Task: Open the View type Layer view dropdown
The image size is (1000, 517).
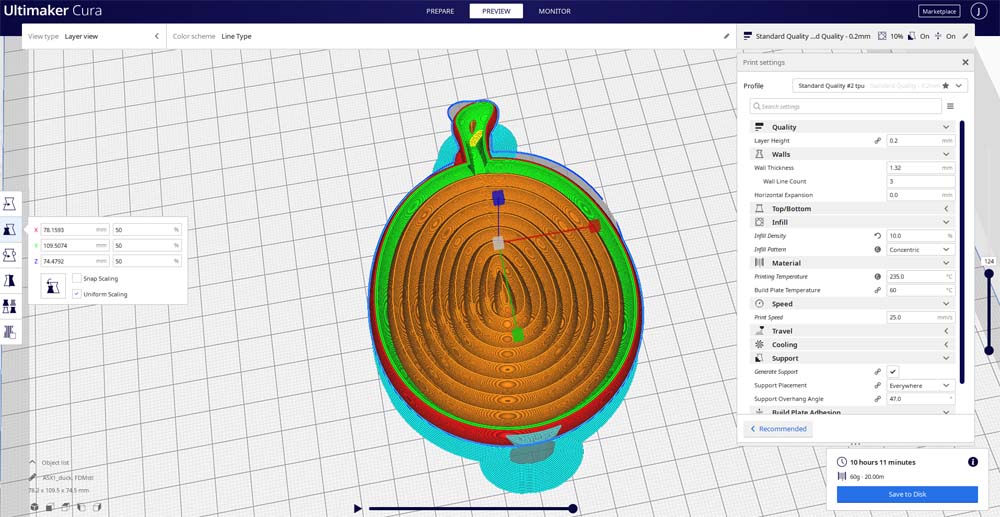Action: 94,36
